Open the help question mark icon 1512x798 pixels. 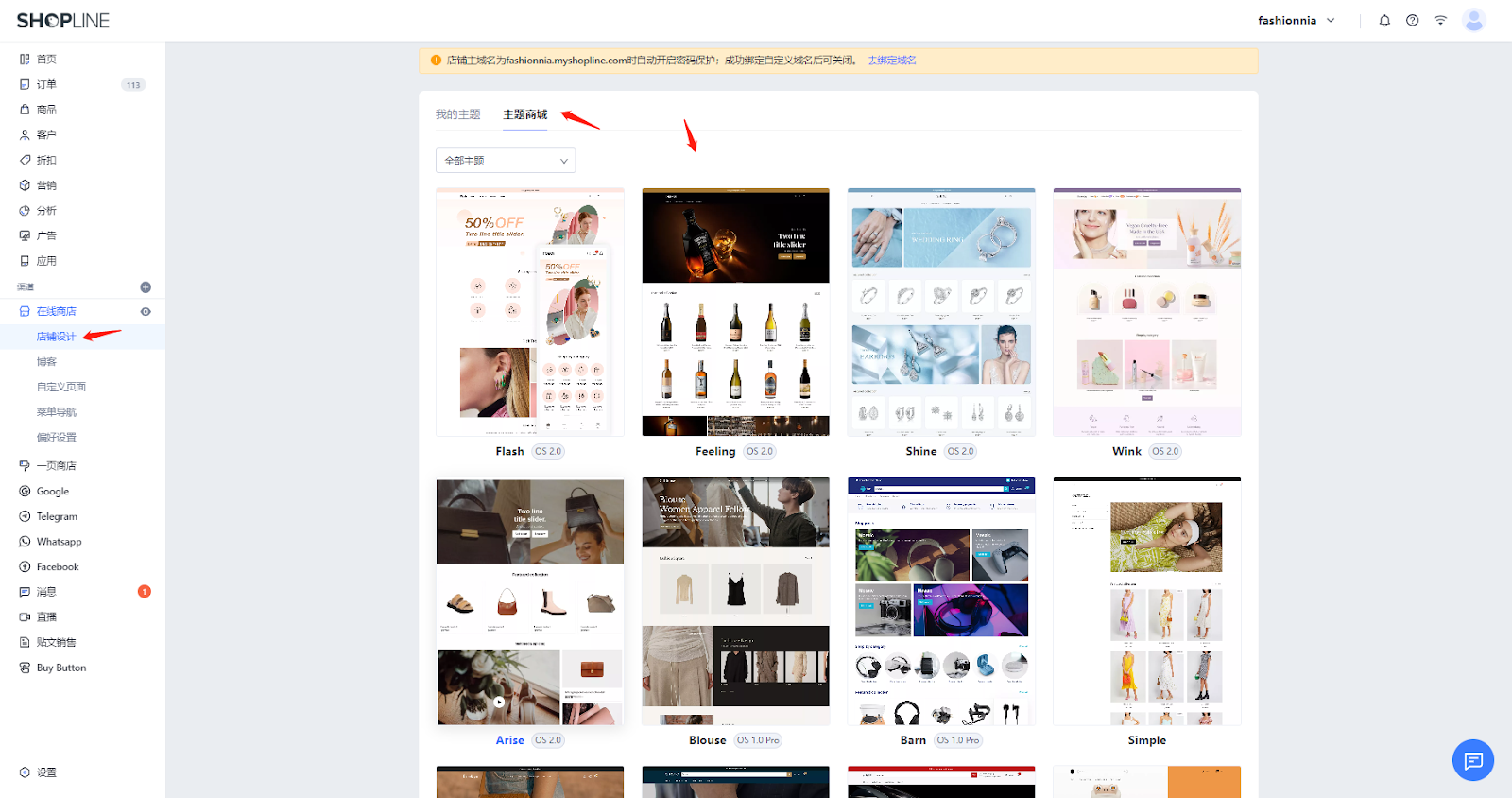coord(1412,21)
